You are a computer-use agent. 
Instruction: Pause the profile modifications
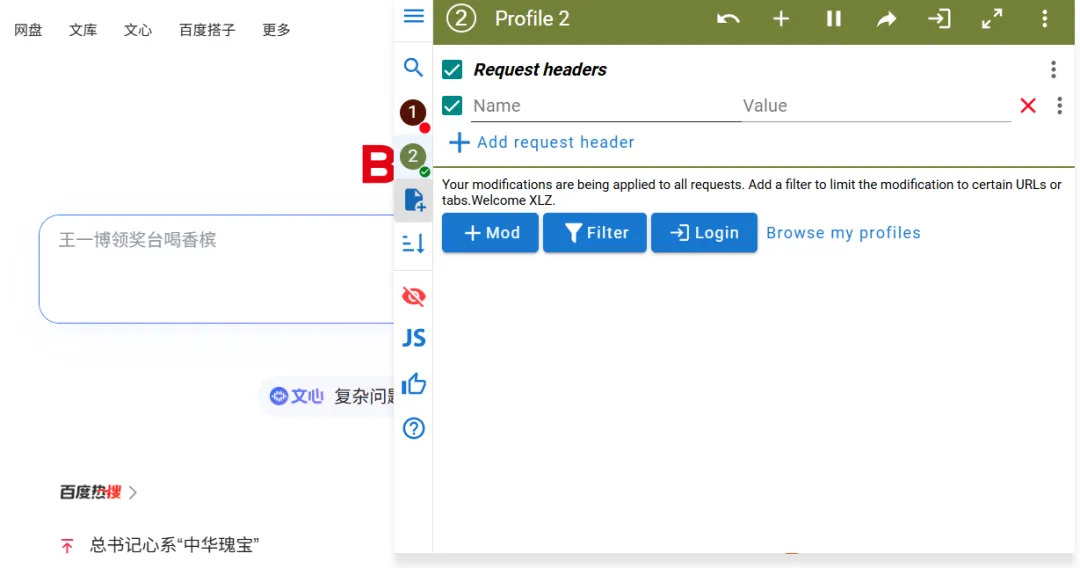pyautogui.click(x=833, y=19)
